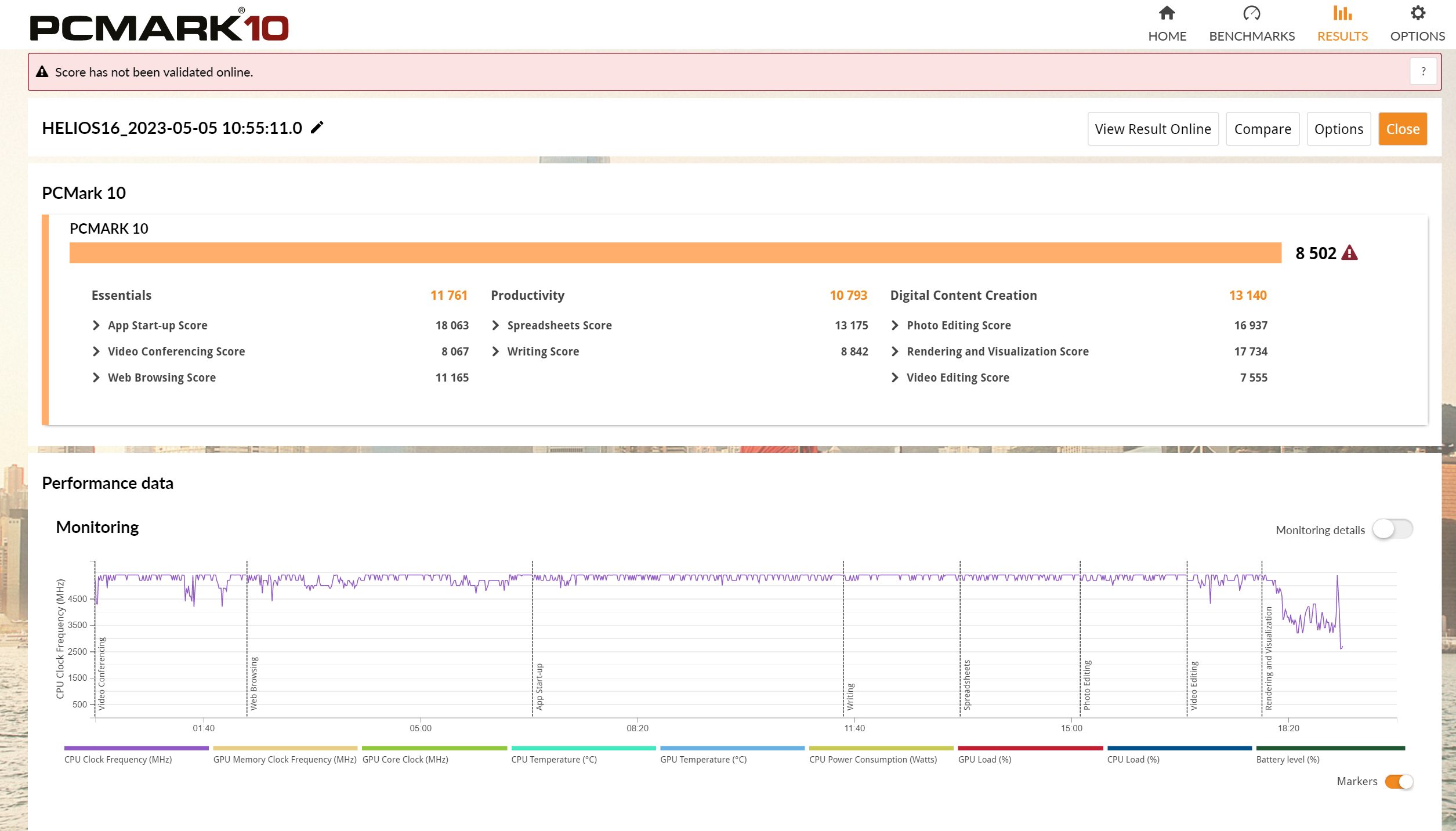
Task: Open Options via the gear icon
Action: (1417, 13)
